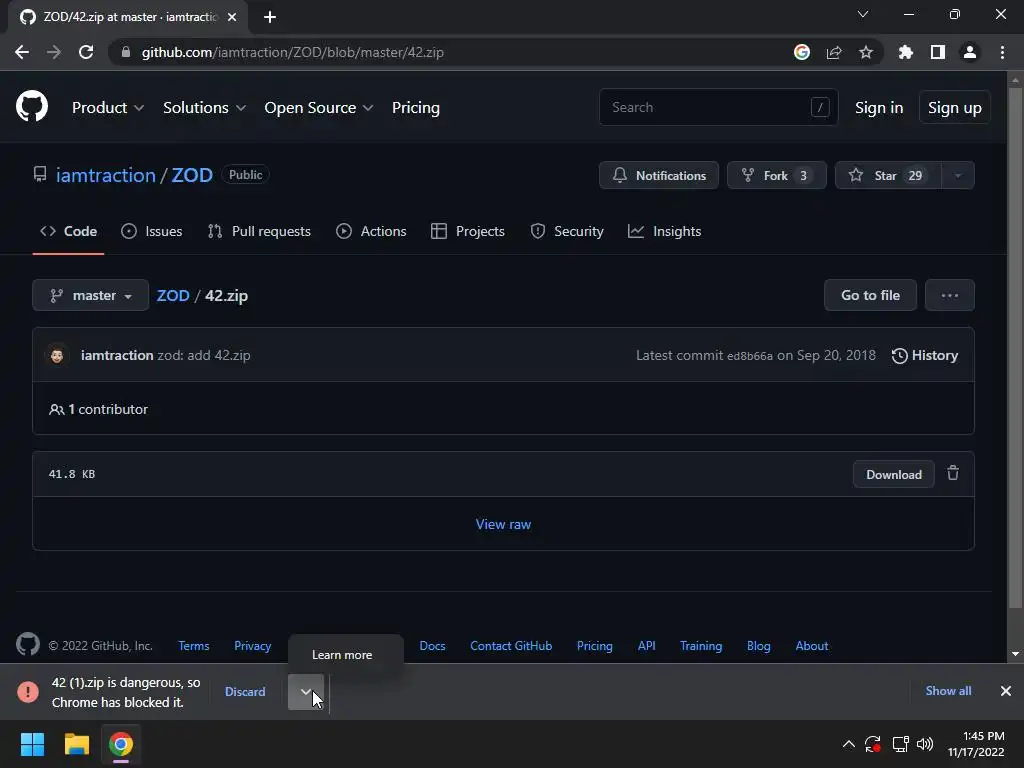
Task: Click the trash delete file icon
Action: [x=953, y=473]
